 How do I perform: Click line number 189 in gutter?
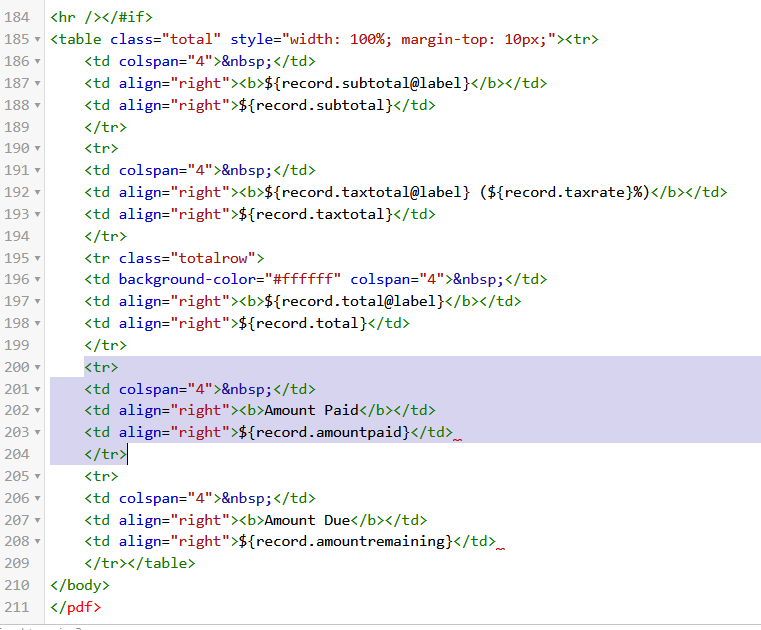17,127
